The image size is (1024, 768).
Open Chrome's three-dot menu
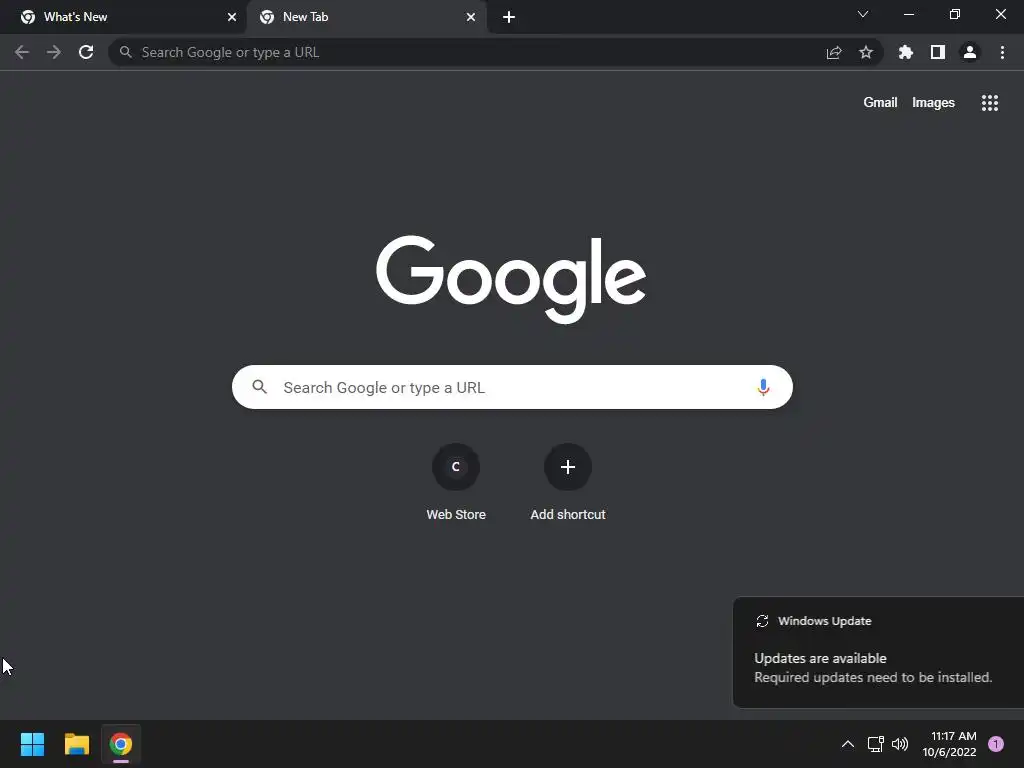(x=1002, y=52)
